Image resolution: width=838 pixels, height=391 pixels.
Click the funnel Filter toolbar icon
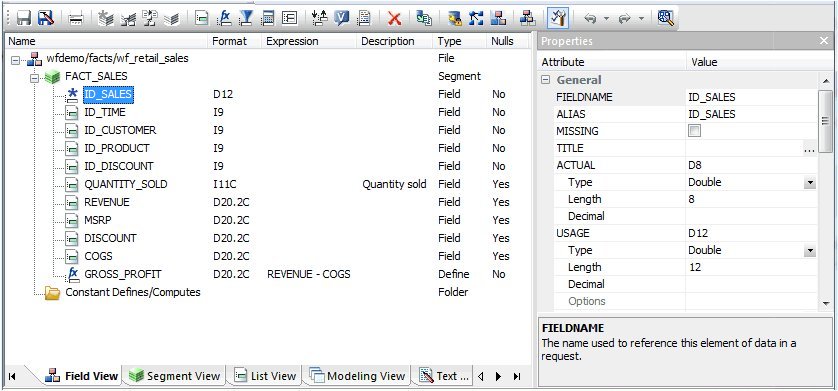(245, 19)
